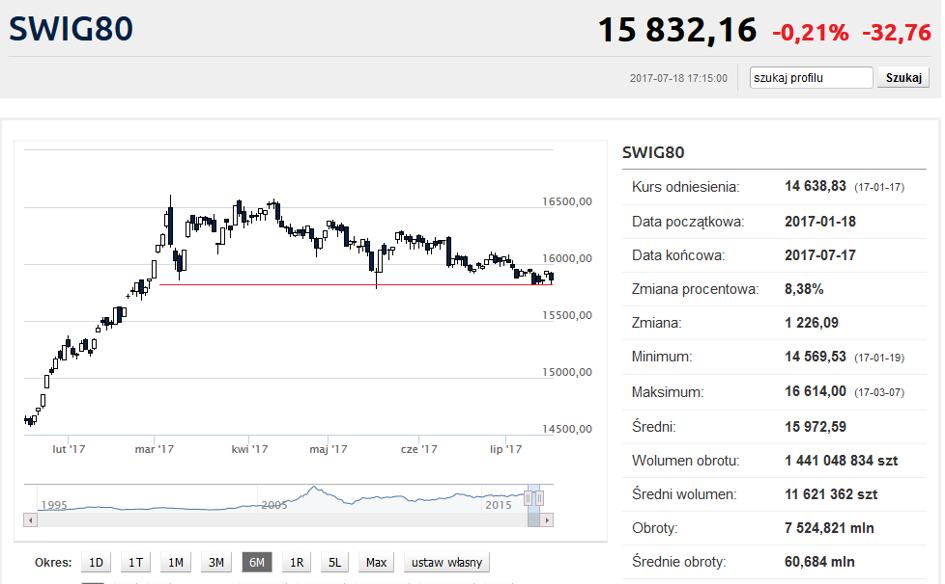This screenshot has height=584, width=945.
Task: Switch chart range to 3M
Action: pos(215,562)
